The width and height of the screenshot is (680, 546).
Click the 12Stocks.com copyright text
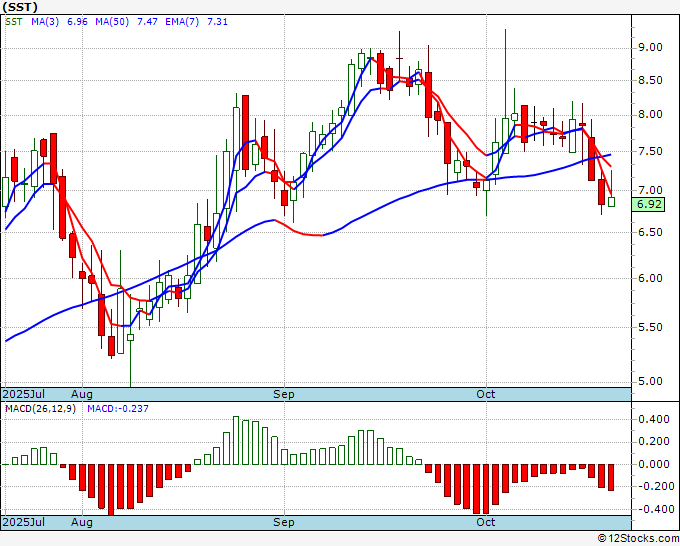[x=638, y=539]
